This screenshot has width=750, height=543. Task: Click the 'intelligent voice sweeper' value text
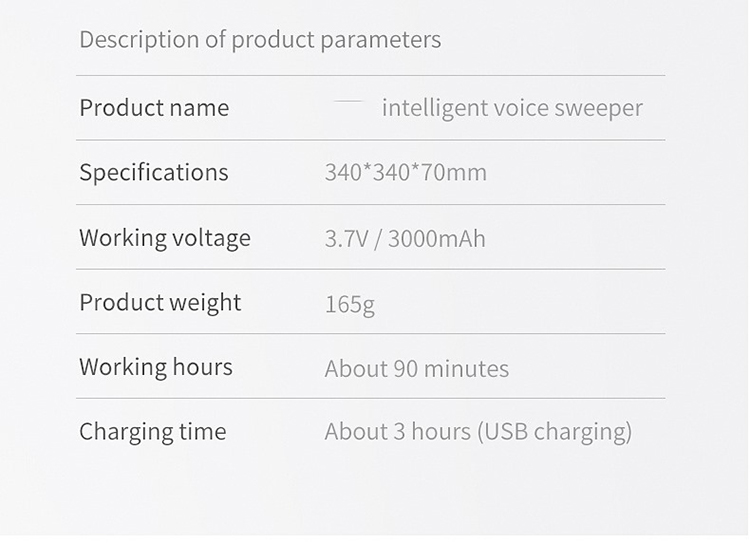[512, 108]
